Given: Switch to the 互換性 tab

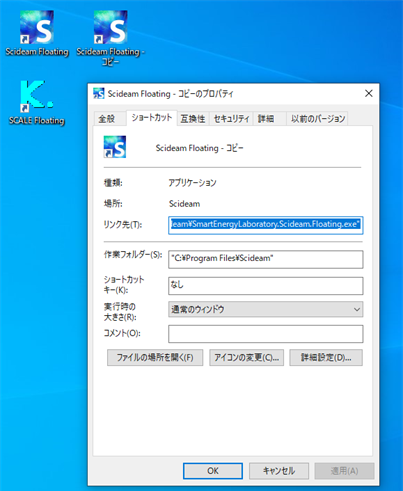Looking at the screenshot, I should pos(193,119).
